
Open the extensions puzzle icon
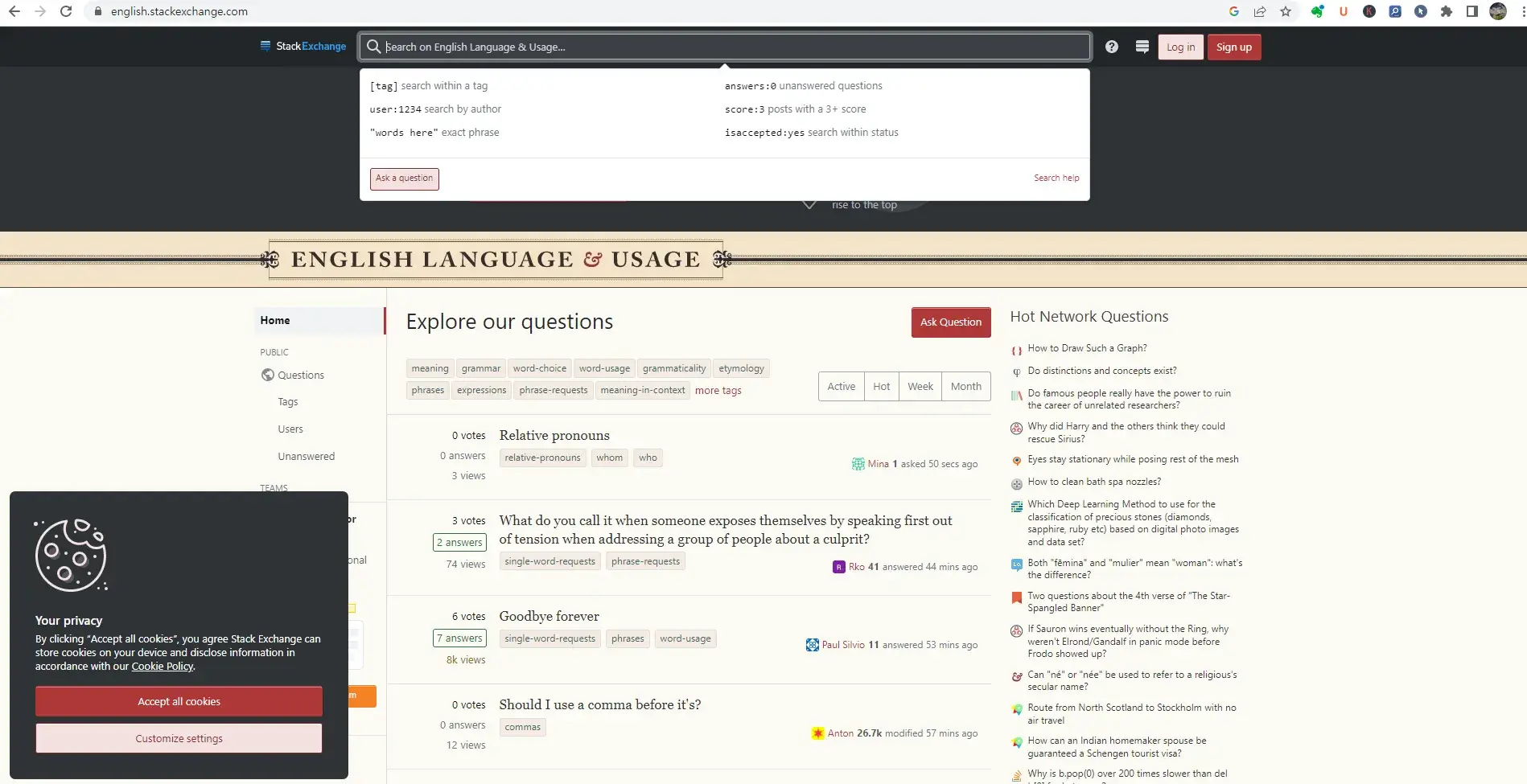(x=1447, y=11)
